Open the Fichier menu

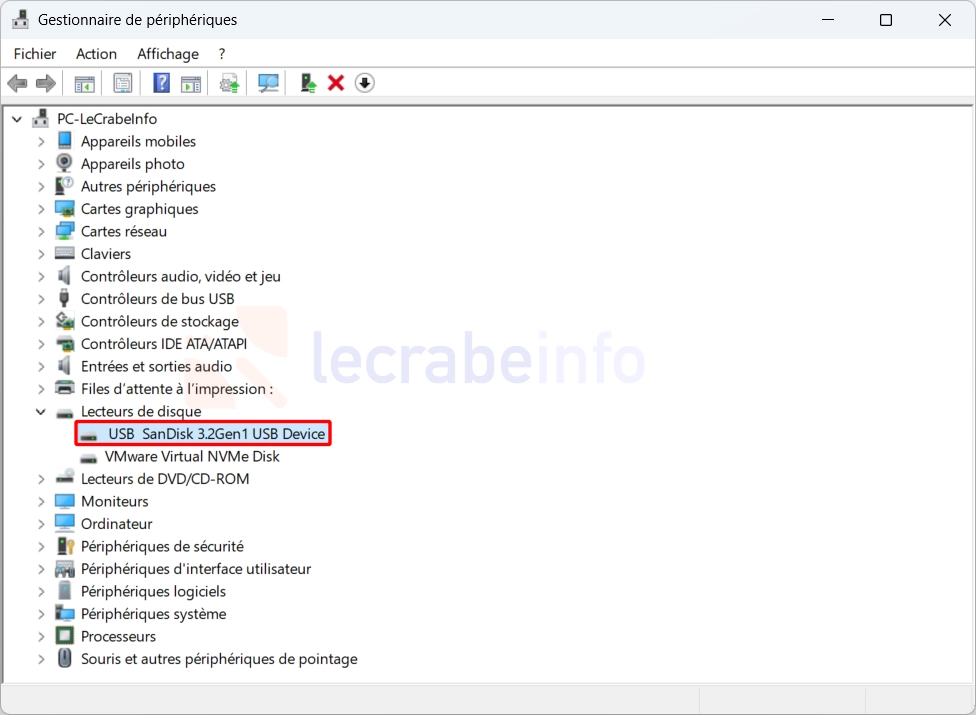[x=35, y=54]
